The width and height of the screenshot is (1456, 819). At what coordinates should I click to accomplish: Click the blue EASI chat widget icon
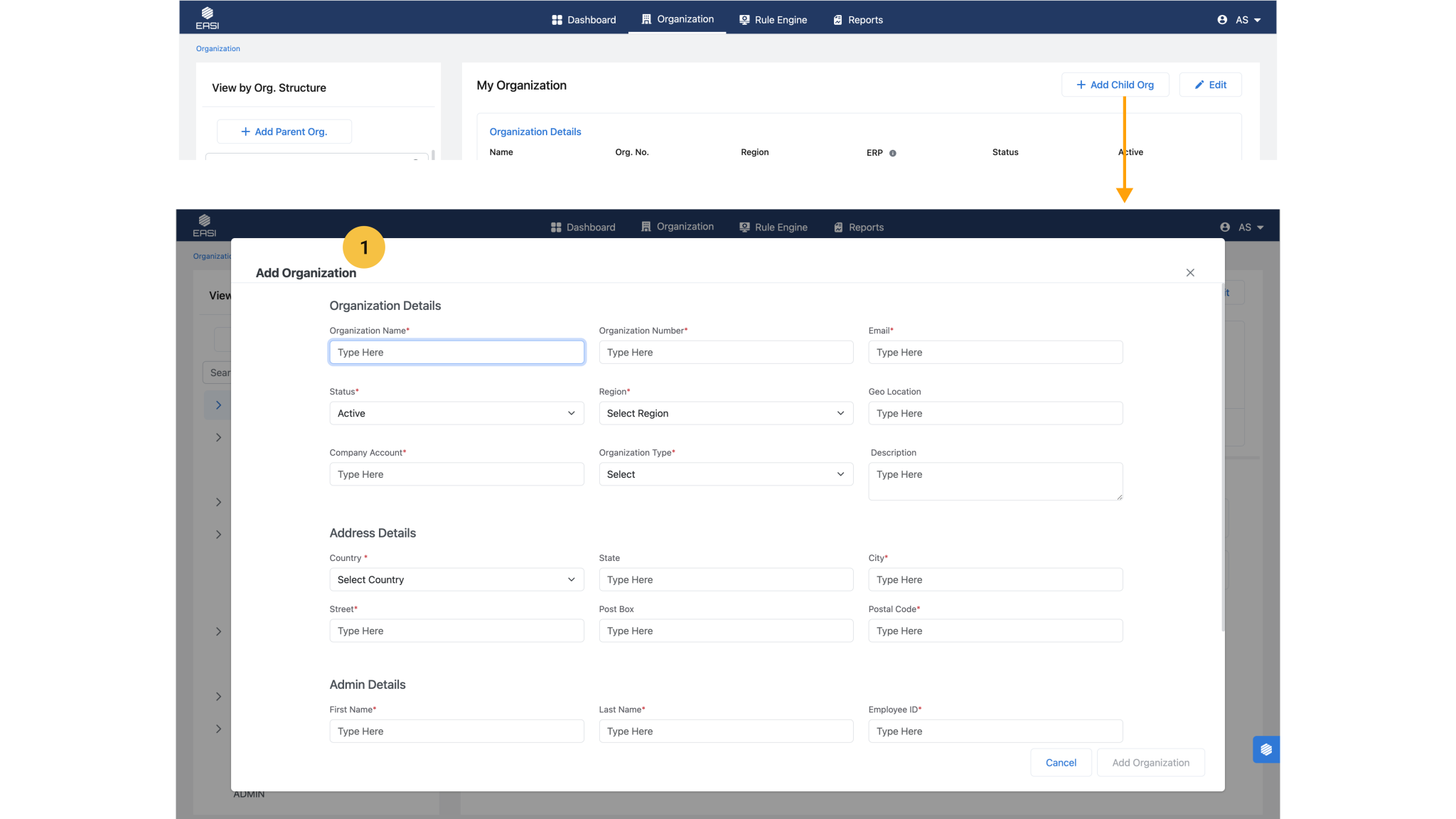coord(1265,749)
